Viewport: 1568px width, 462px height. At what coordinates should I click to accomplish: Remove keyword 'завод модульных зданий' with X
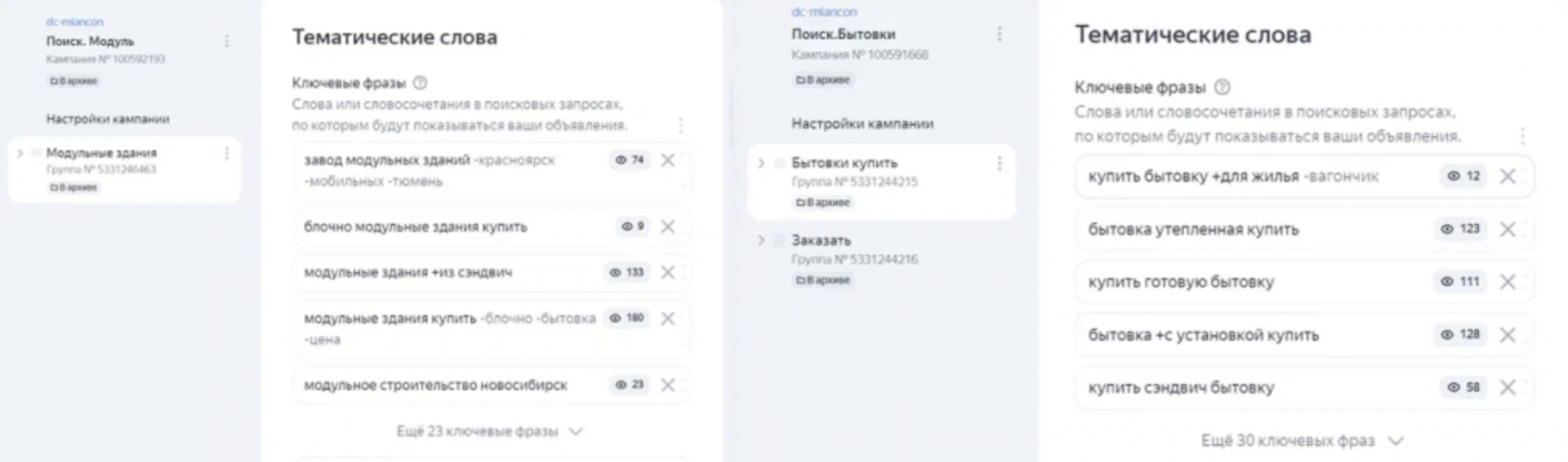click(x=667, y=160)
